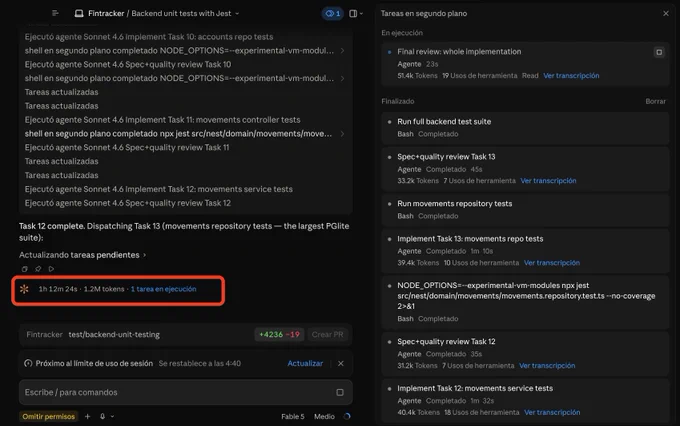The width and height of the screenshot is (680, 426).
Task: Click Spec+quality review Task 12 log row
Action: pos(128,203)
